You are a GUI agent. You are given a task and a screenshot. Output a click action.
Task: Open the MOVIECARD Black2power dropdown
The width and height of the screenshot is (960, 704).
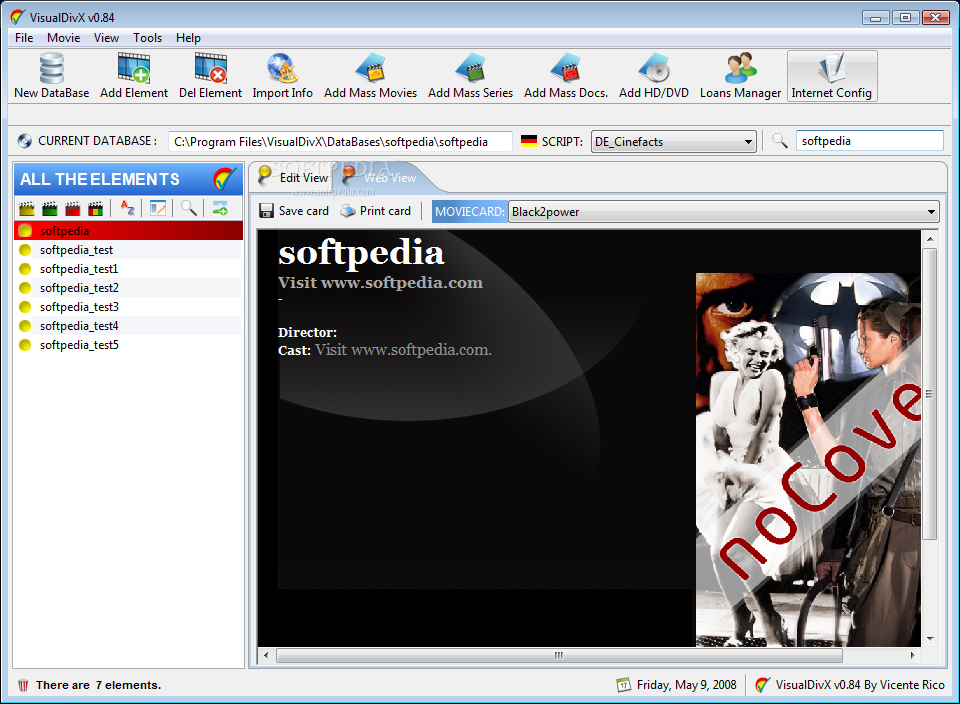724,212
